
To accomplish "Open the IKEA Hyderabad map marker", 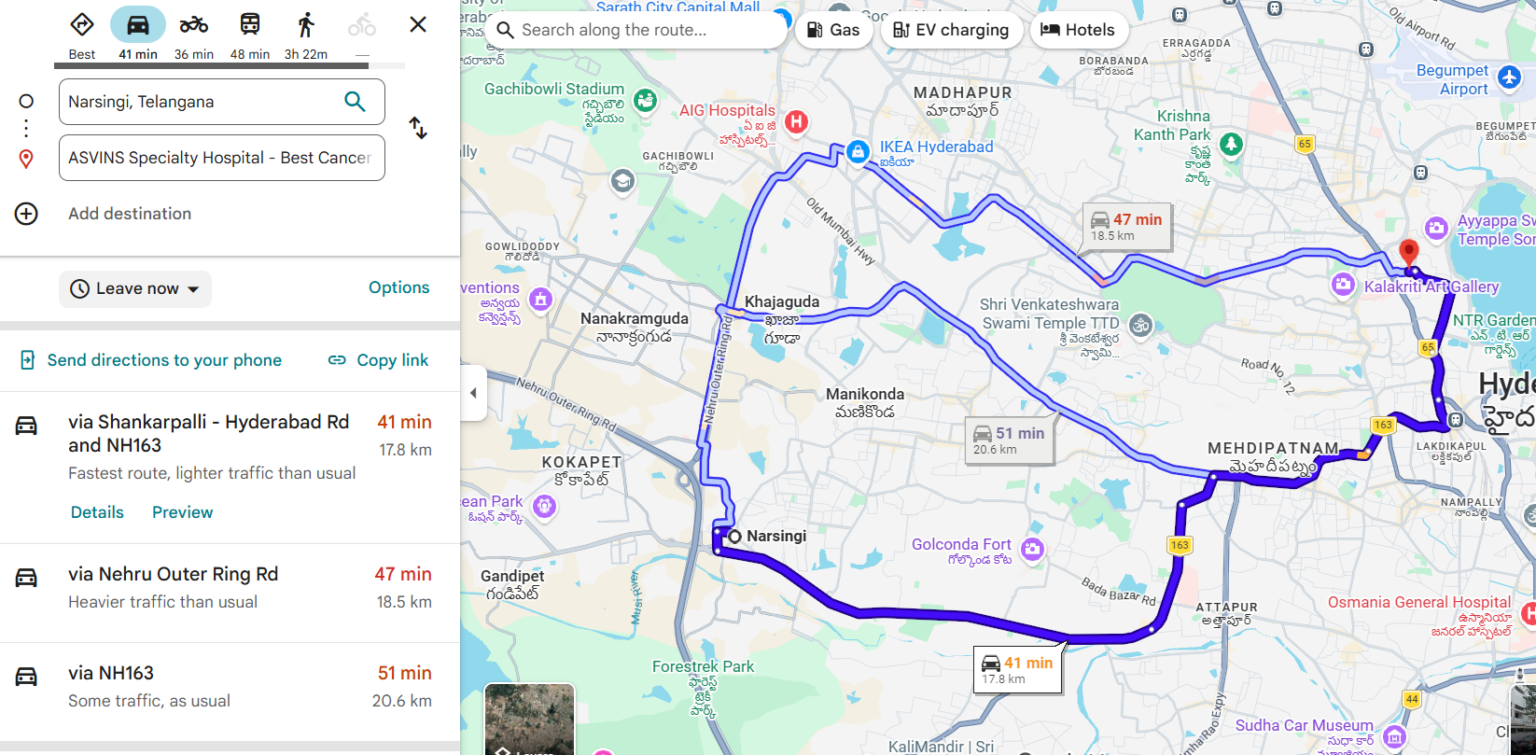I will click(857, 151).
